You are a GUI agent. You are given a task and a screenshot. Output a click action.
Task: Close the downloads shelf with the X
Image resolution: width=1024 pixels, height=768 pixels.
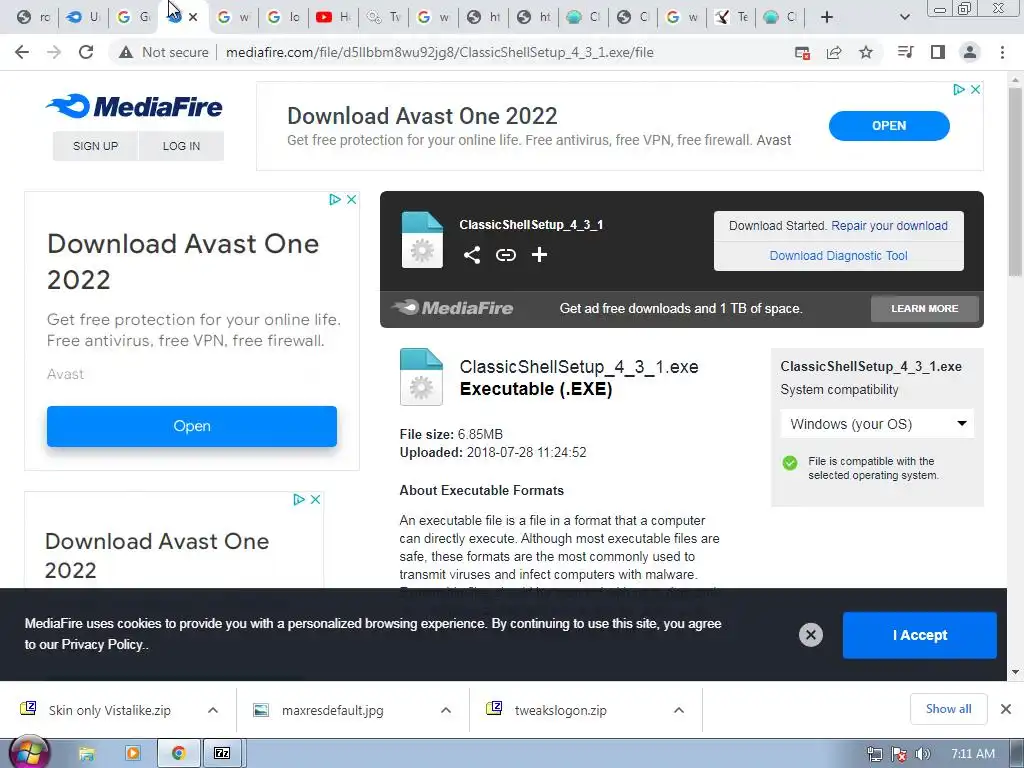(x=1006, y=709)
